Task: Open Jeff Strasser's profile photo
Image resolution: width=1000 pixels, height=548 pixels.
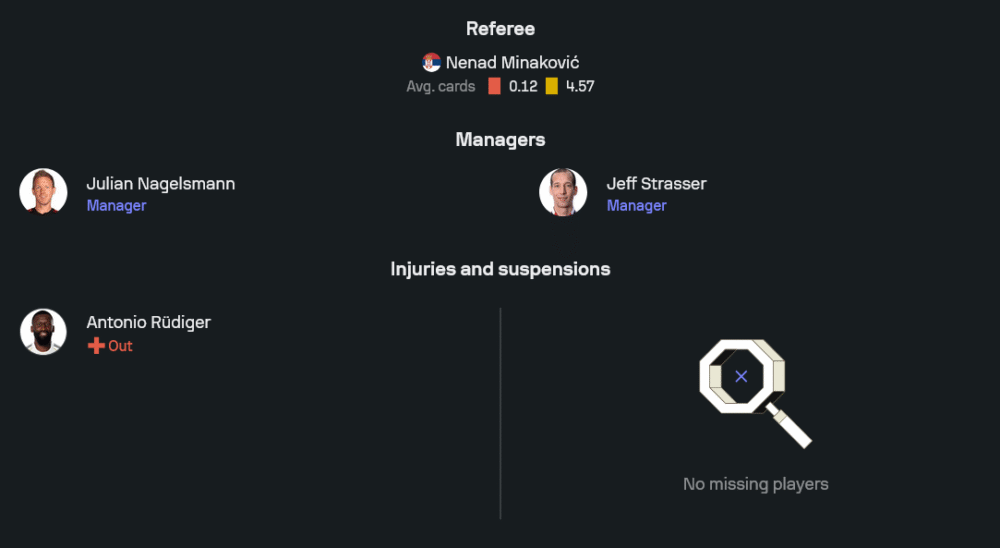Action: click(563, 192)
